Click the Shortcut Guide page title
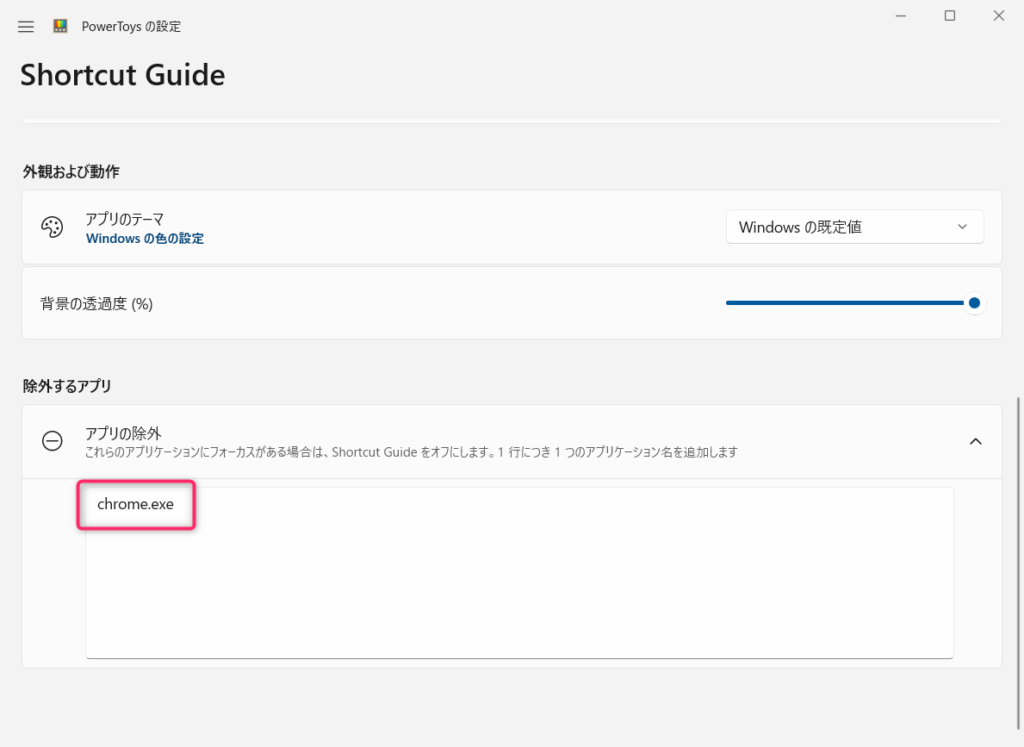The width and height of the screenshot is (1024, 747). [123, 75]
